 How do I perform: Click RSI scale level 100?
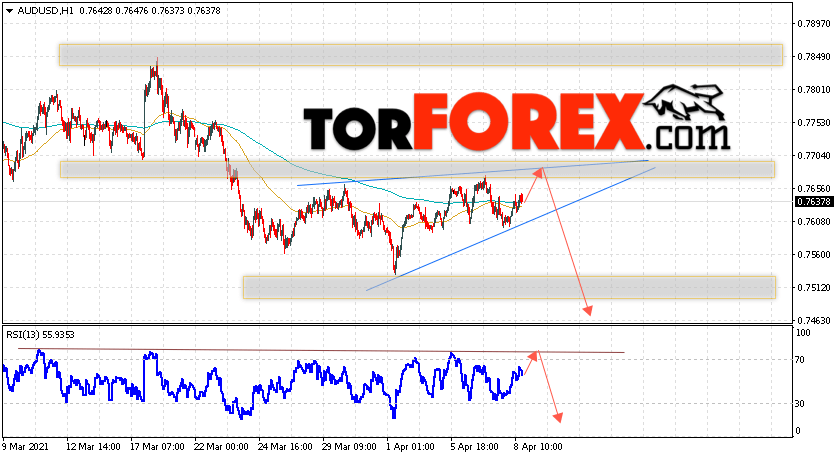coord(803,333)
